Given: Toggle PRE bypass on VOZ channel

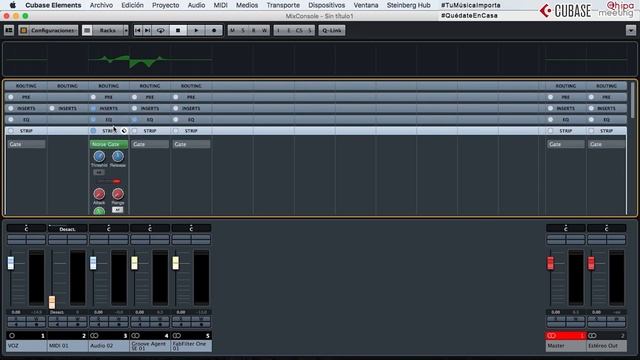Looking at the screenshot, I should [x=11, y=97].
